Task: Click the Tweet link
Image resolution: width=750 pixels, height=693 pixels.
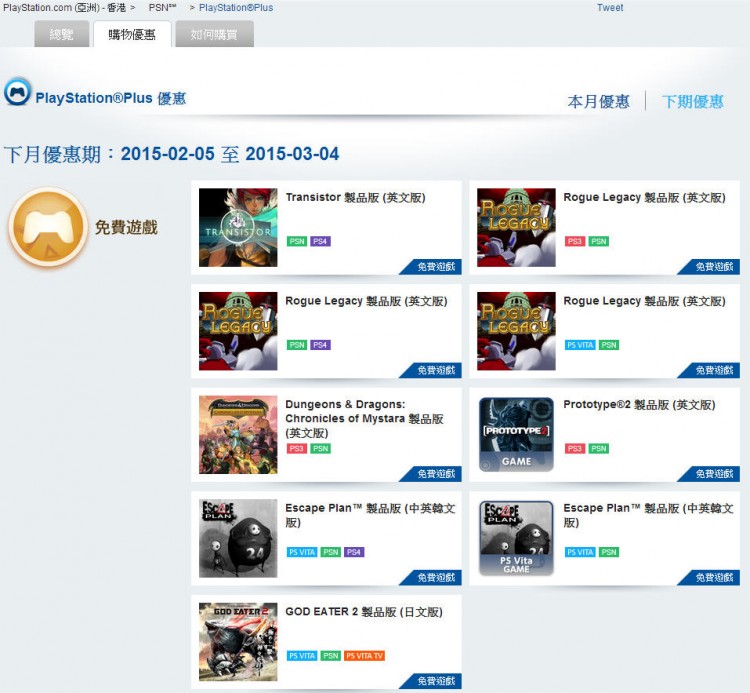Action: 610,8
